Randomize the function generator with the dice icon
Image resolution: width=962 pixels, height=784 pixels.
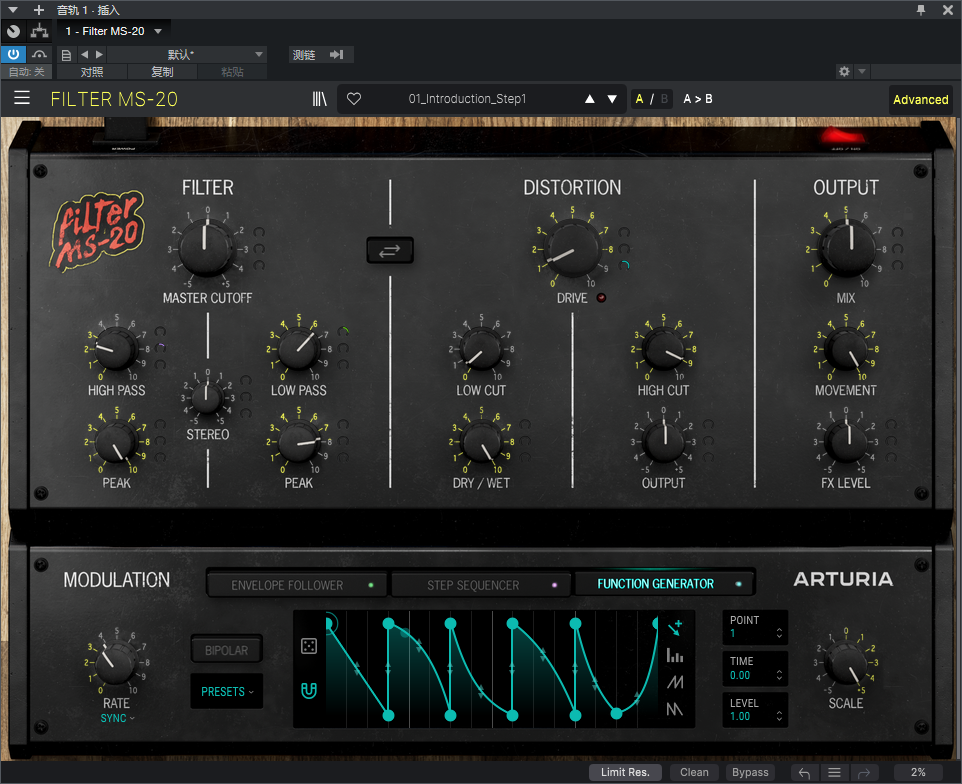click(x=309, y=646)
